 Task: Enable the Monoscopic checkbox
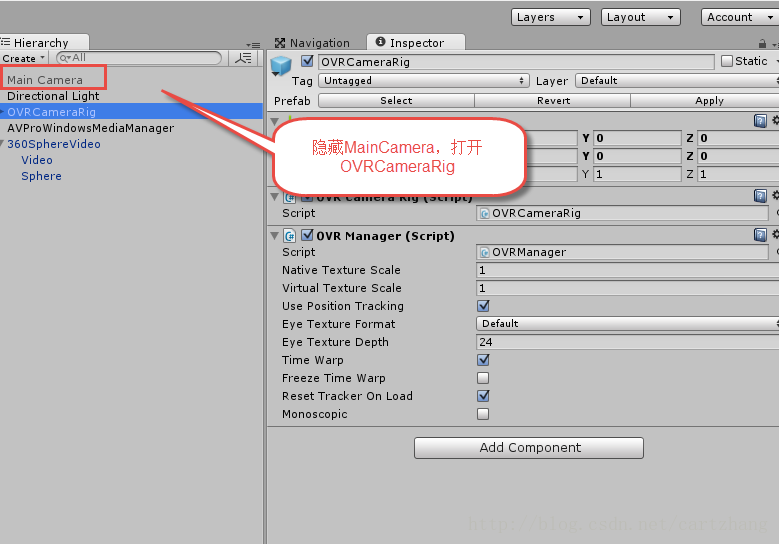click(483, 414)
